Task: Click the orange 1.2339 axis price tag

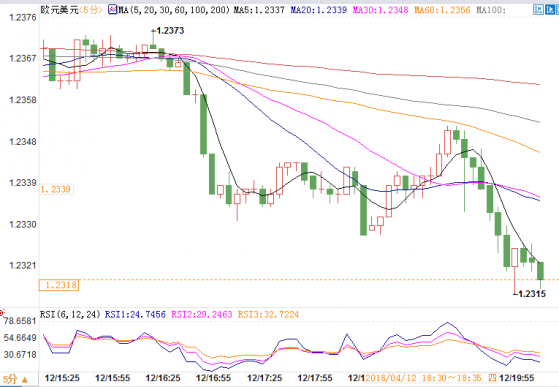Action: [56, 189]
